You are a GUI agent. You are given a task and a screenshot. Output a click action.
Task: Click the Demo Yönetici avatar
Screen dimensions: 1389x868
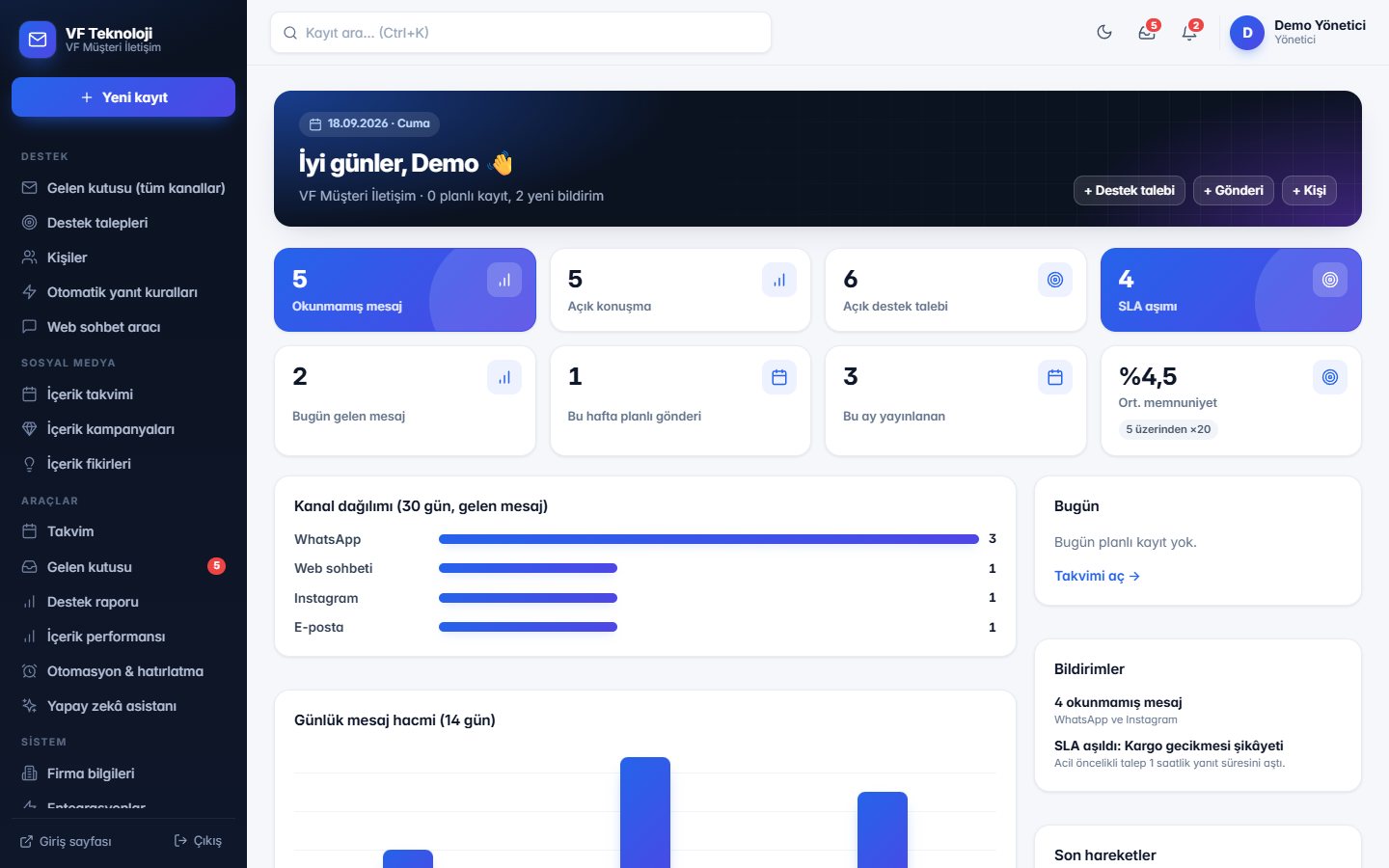1247,33
